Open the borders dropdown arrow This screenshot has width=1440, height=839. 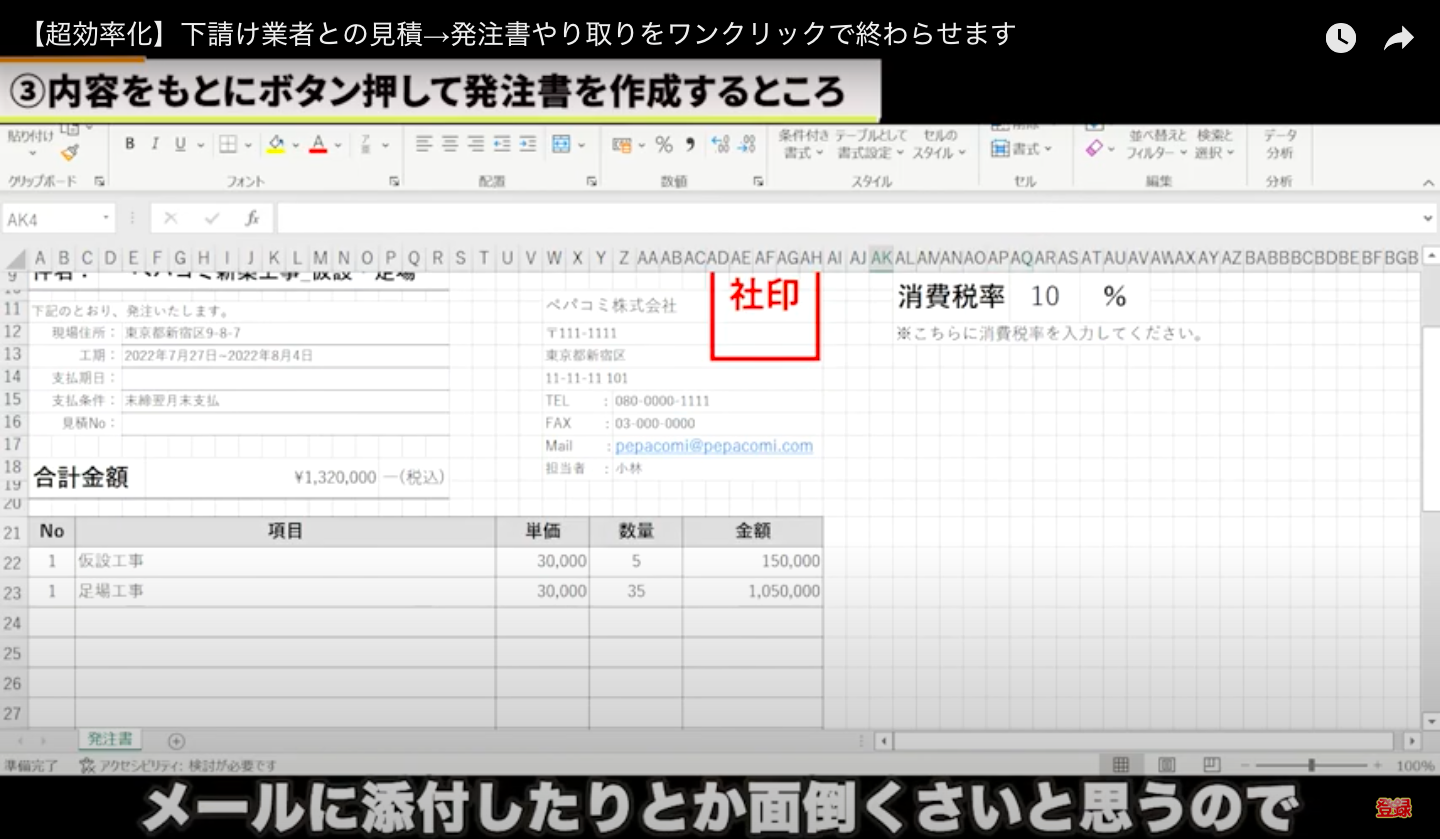pyautogui.click(x=247, y=145)
